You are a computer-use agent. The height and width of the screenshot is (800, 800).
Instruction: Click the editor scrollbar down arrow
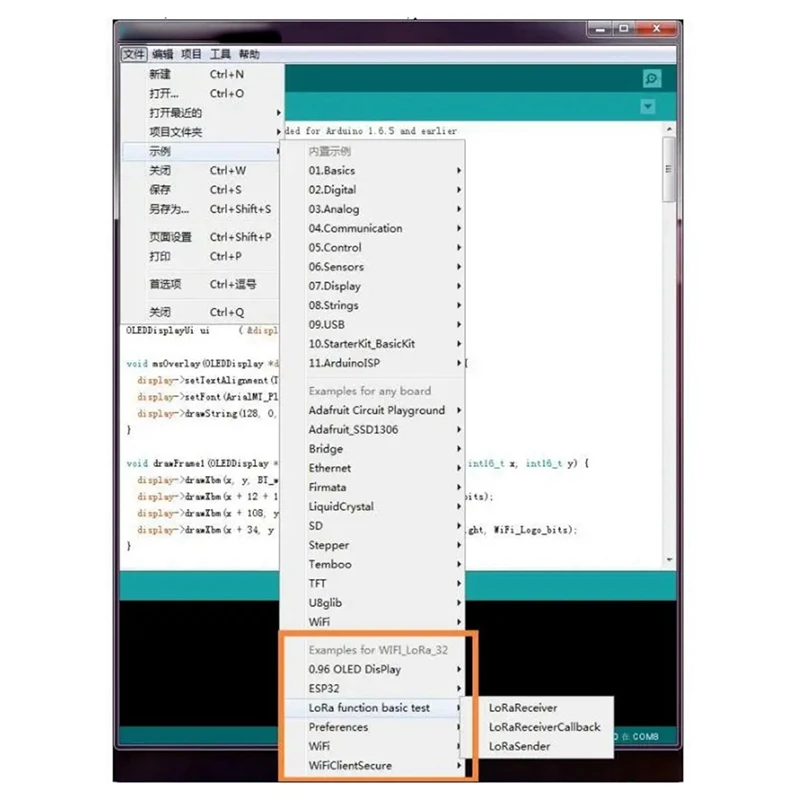(x=669, y=560)
